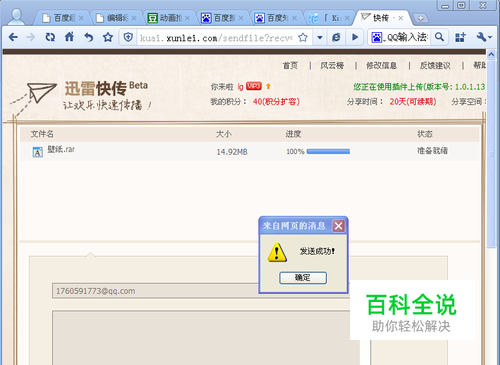Minimize the browser window
The width and height of the screenshot is (500, 365).
tap(445, 5)
